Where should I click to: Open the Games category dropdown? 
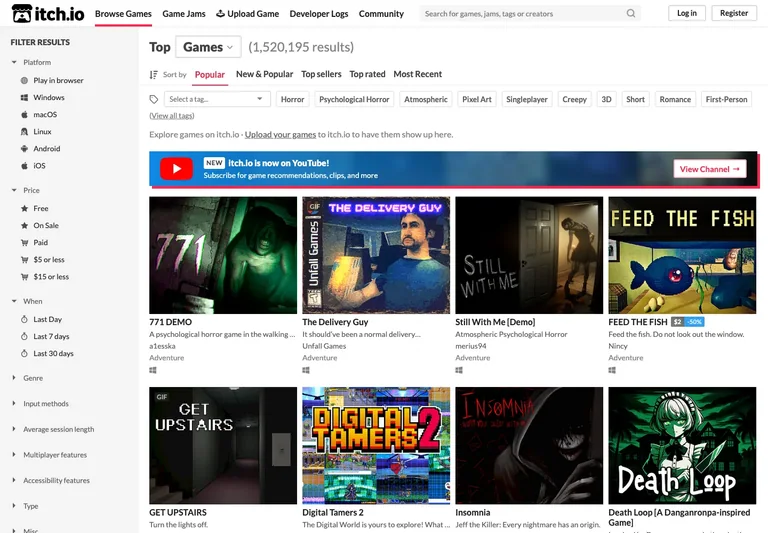208,47
